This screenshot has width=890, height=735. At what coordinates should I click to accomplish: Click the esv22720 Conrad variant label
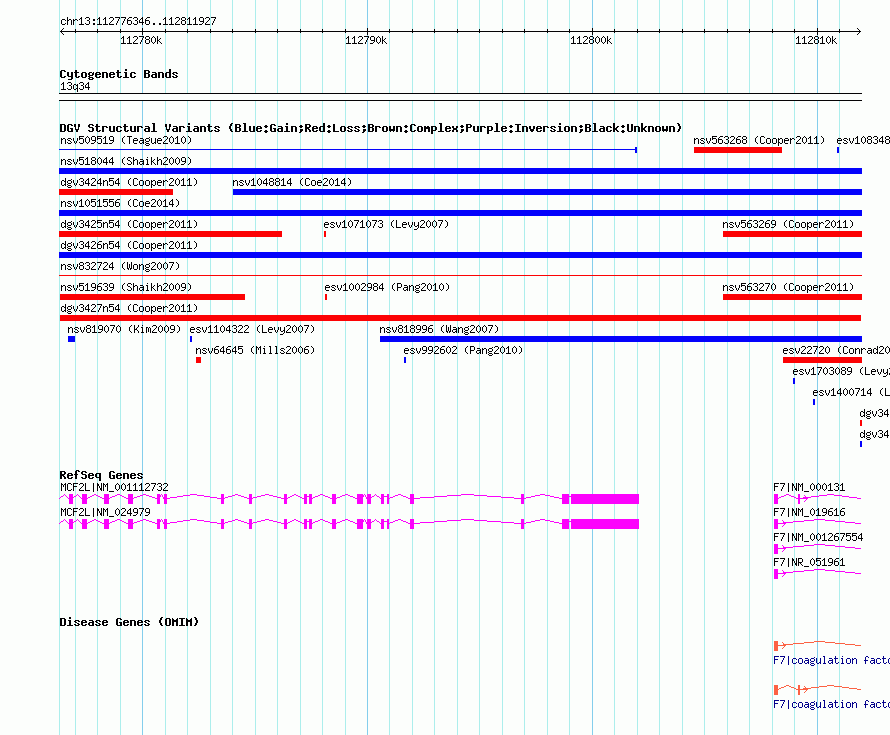pos(836,350)
